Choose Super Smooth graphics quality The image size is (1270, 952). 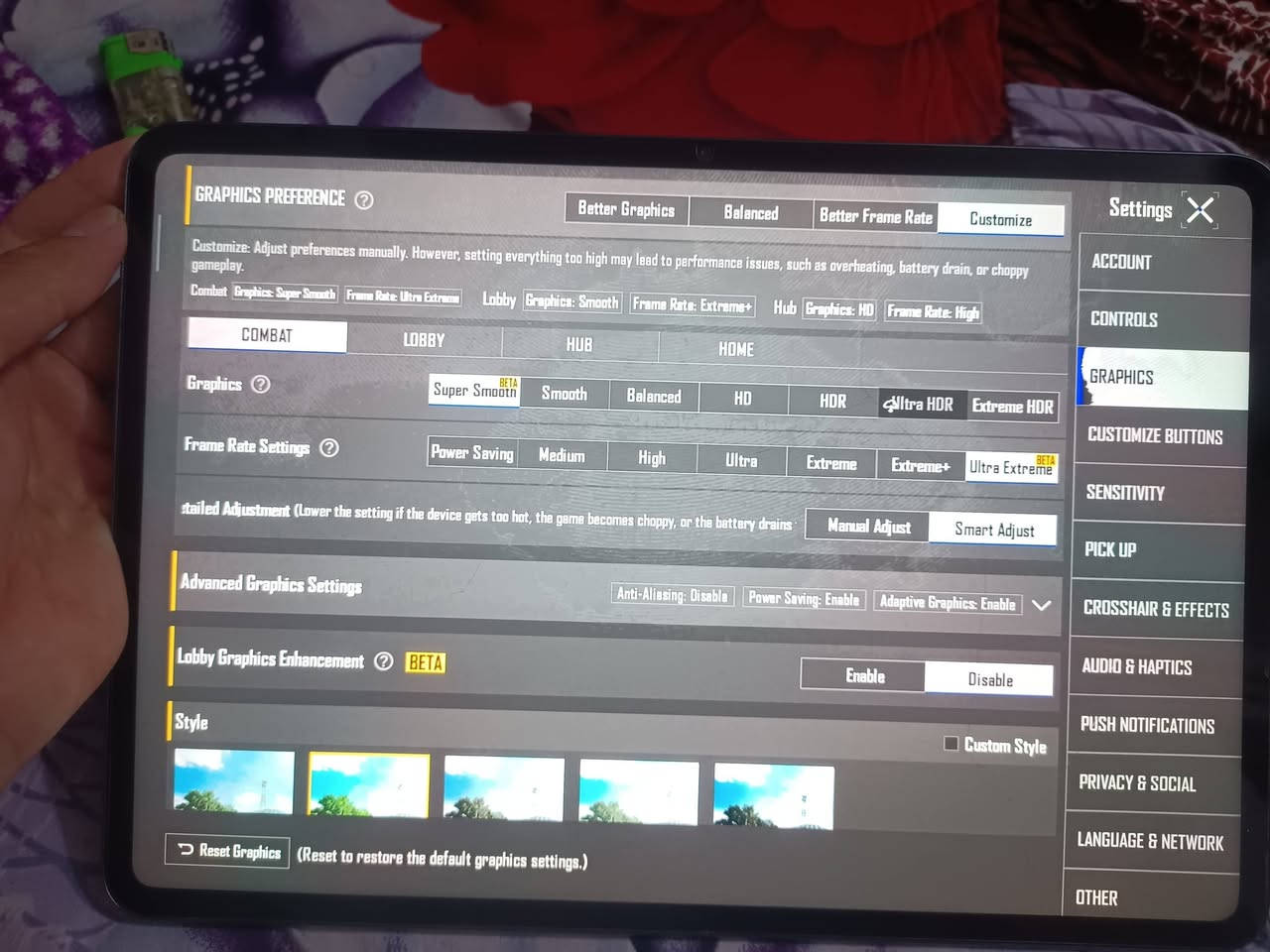click(474, 391)
